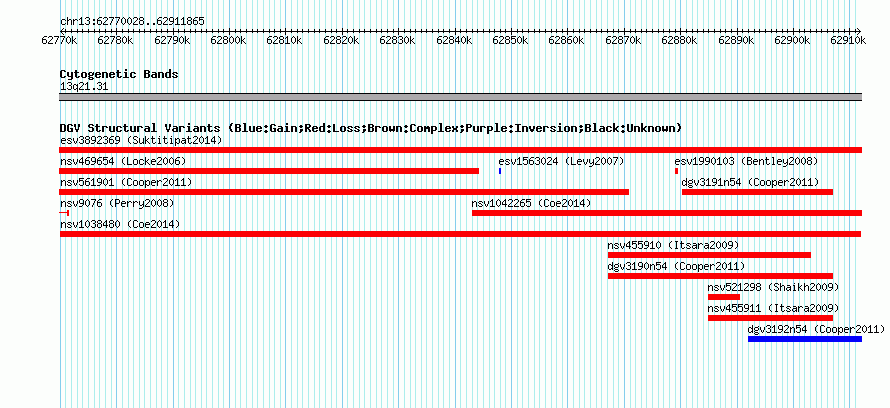Select the nsv455910 red variant bar
This screenshot has height=408, width=890.
coord(710,255)
